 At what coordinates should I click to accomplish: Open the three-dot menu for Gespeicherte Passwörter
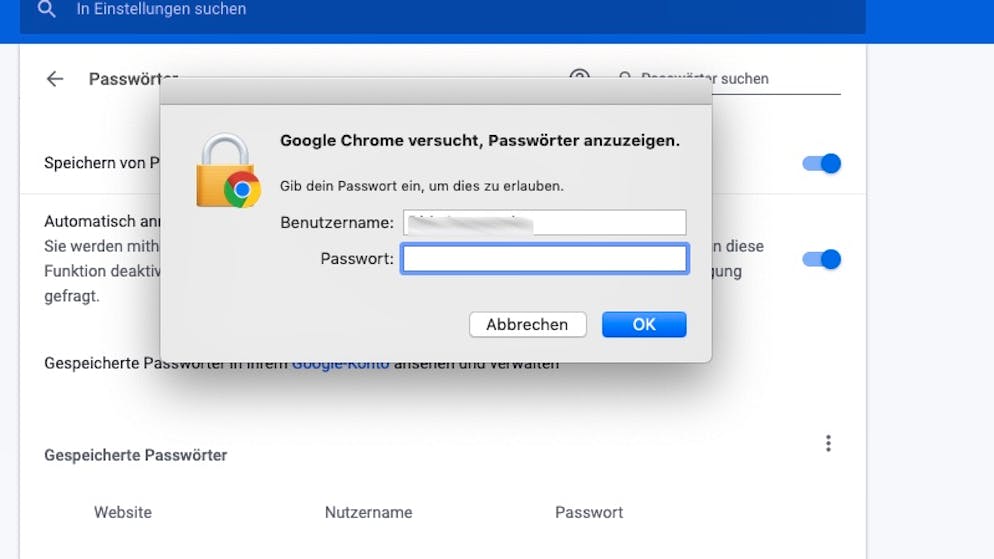coord(828,444)
